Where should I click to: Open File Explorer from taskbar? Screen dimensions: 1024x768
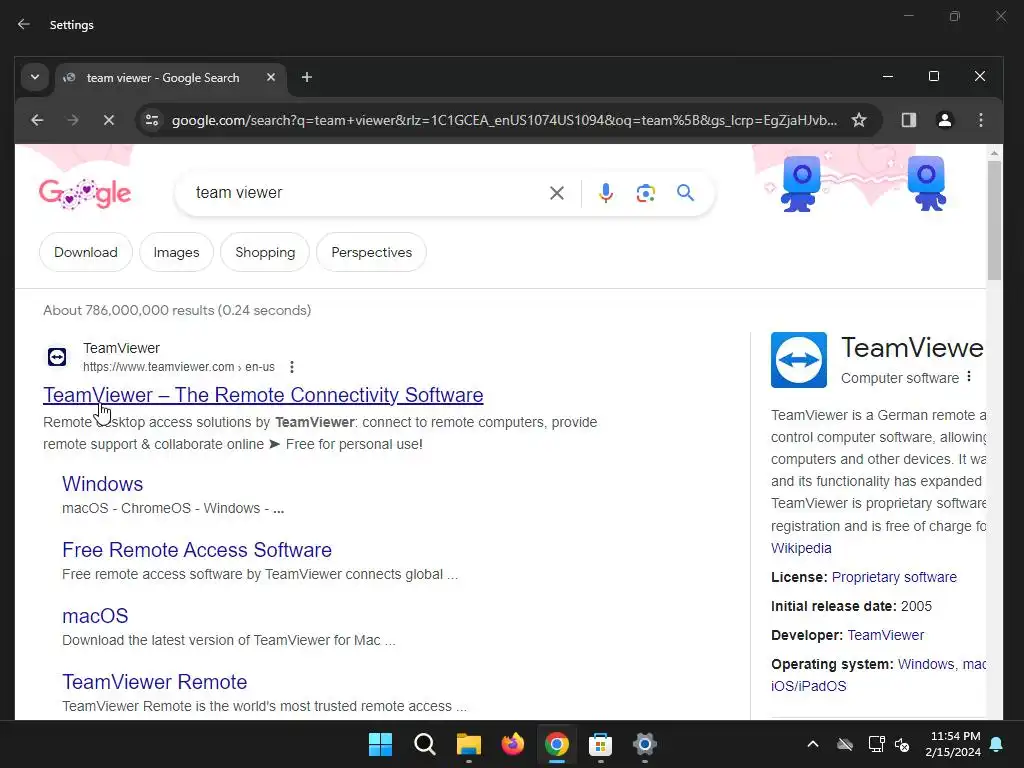(468, 744)
